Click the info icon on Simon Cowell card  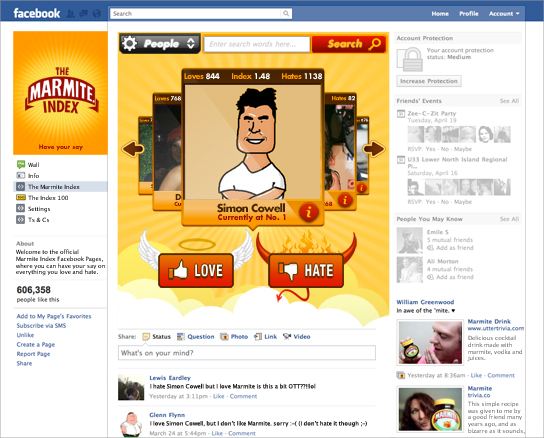point(308,212)
